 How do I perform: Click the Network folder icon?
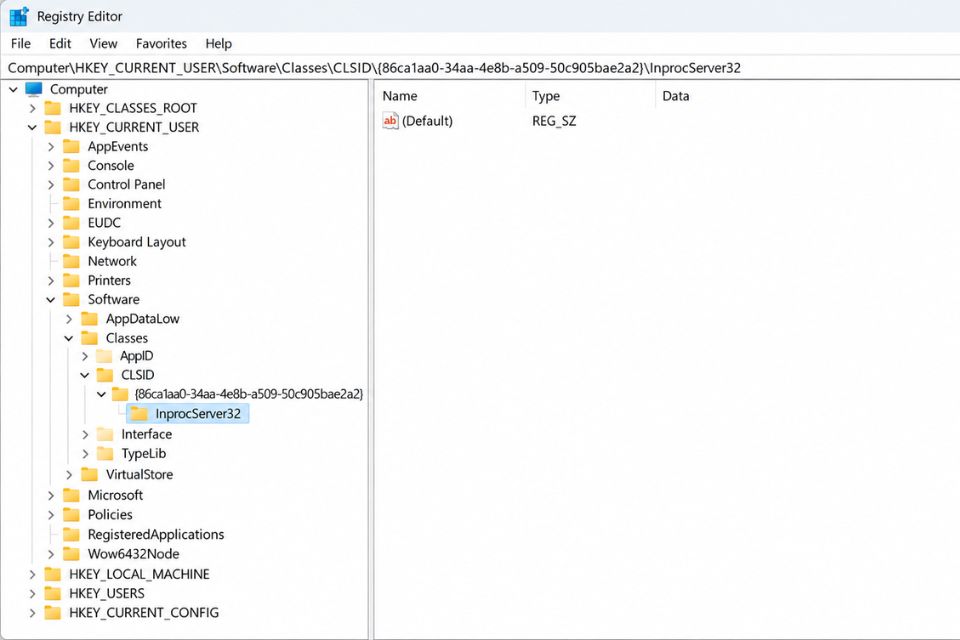71,261
